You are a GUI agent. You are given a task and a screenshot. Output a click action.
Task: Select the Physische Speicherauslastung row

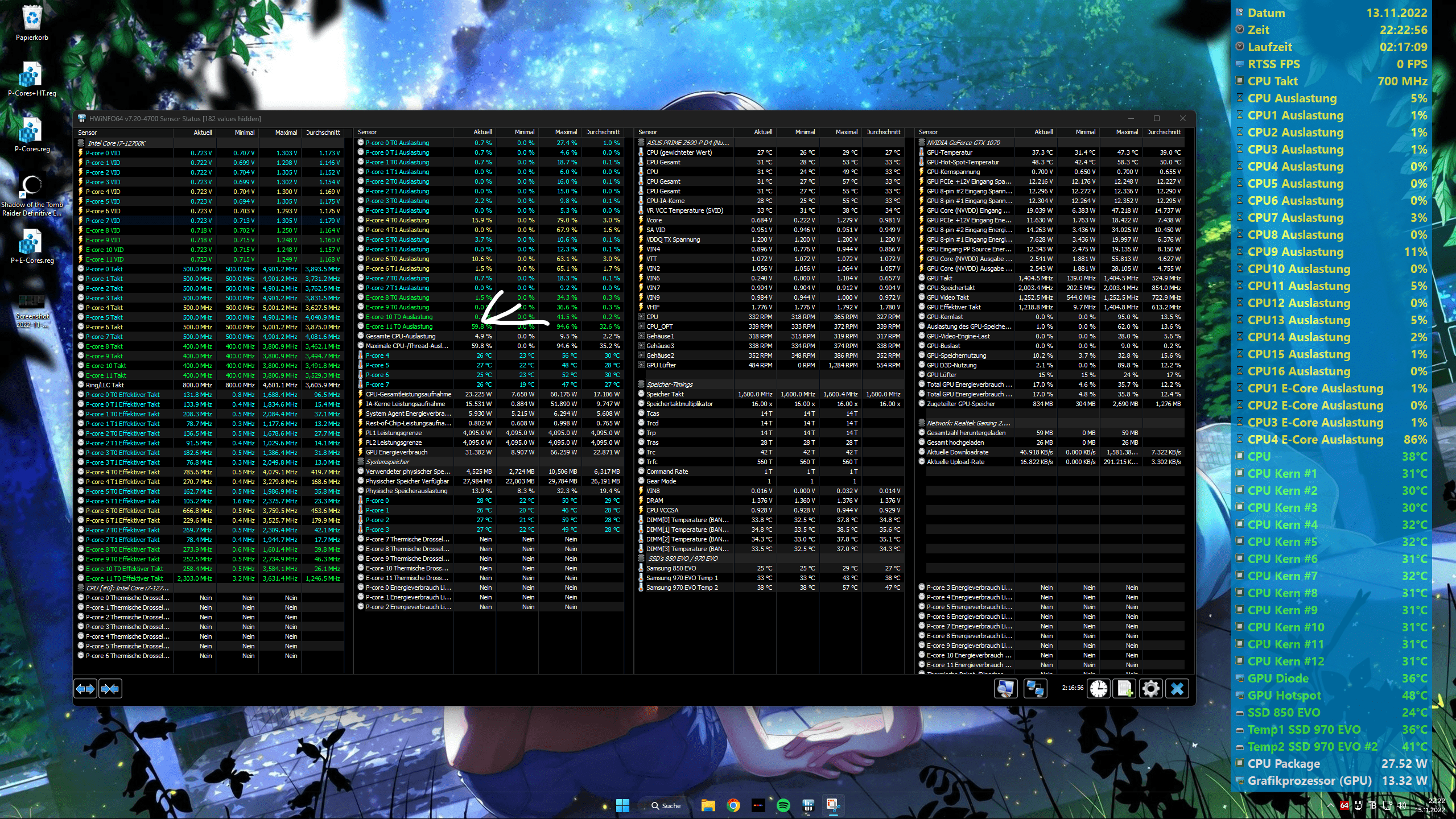click(490, 491)
